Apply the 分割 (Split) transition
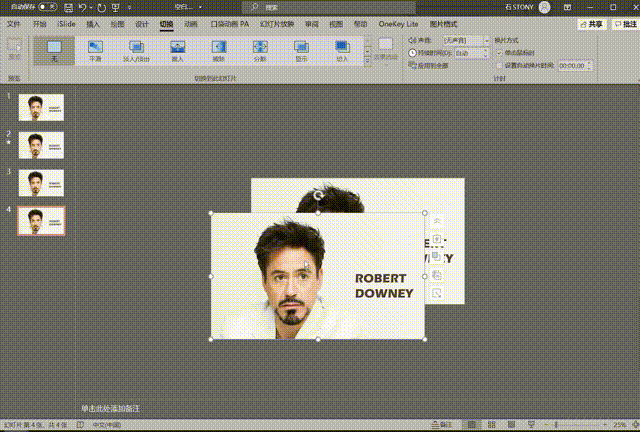The height and width of the screenshot is (432, 640). [259, 49]
